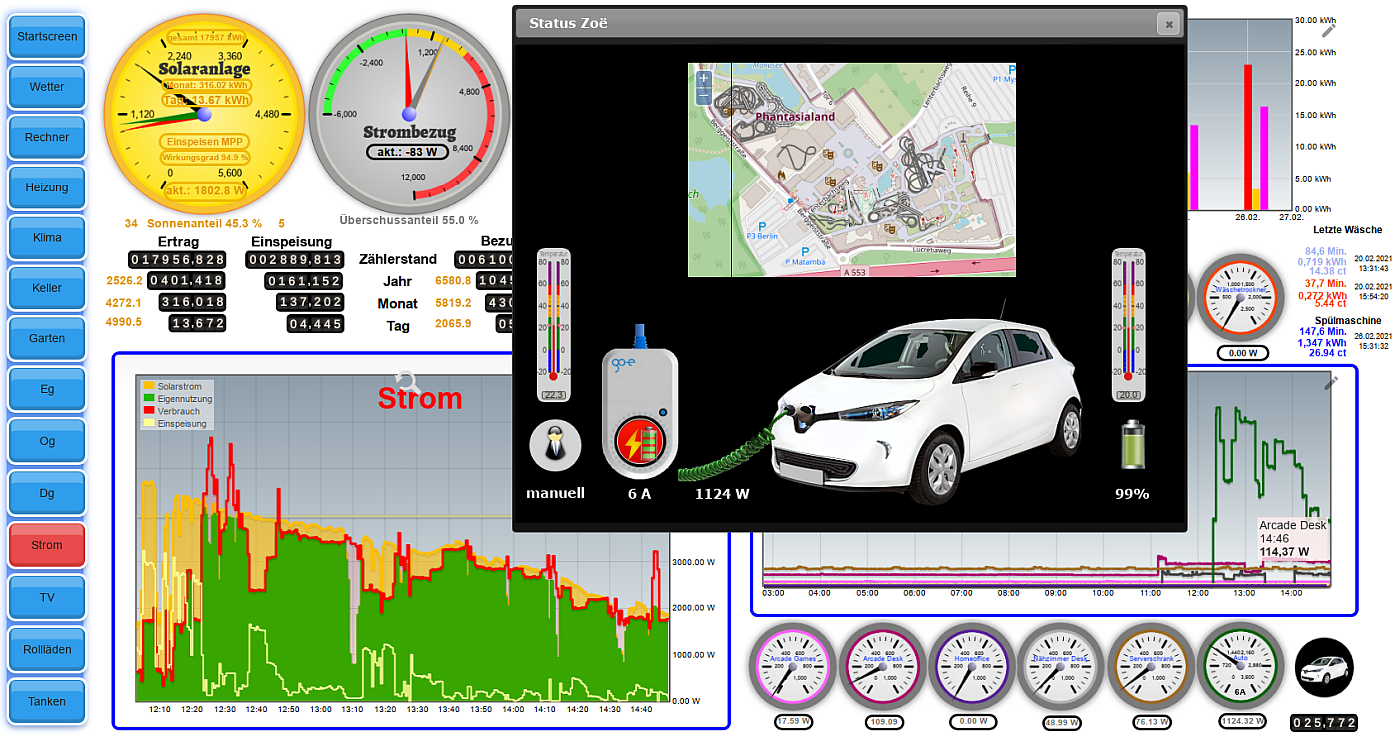This screenshot has height=746, width=1400.
Task: Zoom out on the Phantasialand map
Action: [x=703, y=96]
